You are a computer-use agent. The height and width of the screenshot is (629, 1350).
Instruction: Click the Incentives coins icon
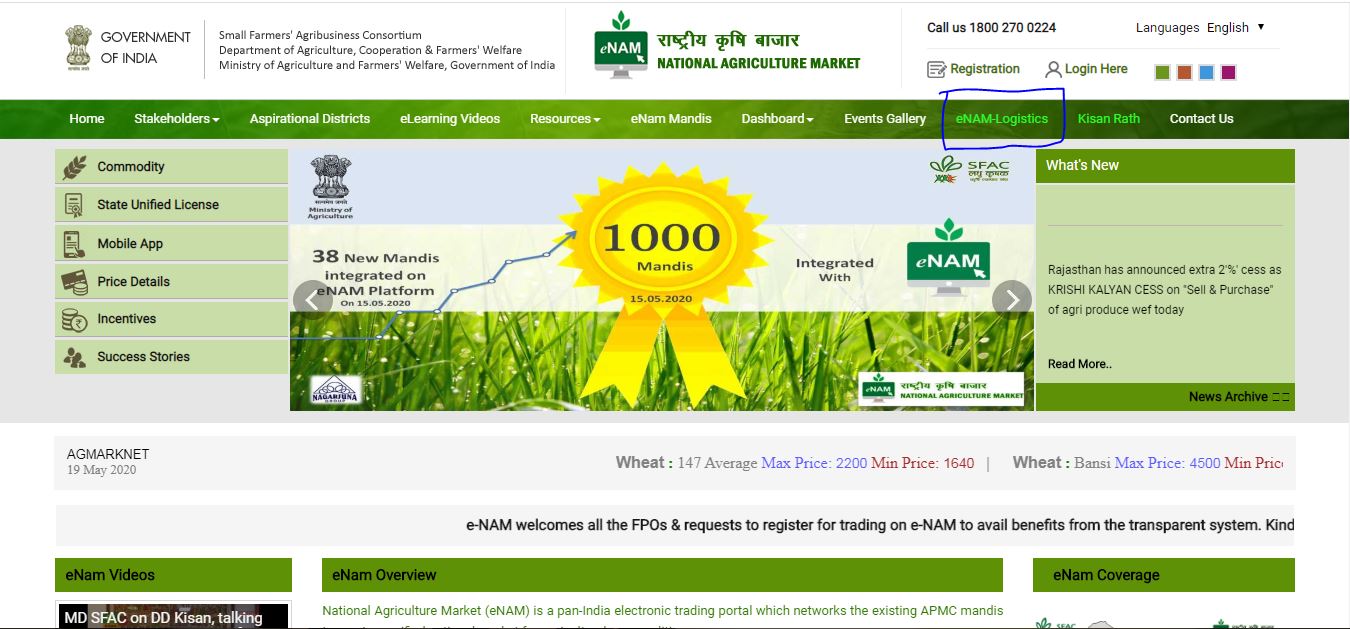point(74,319)
